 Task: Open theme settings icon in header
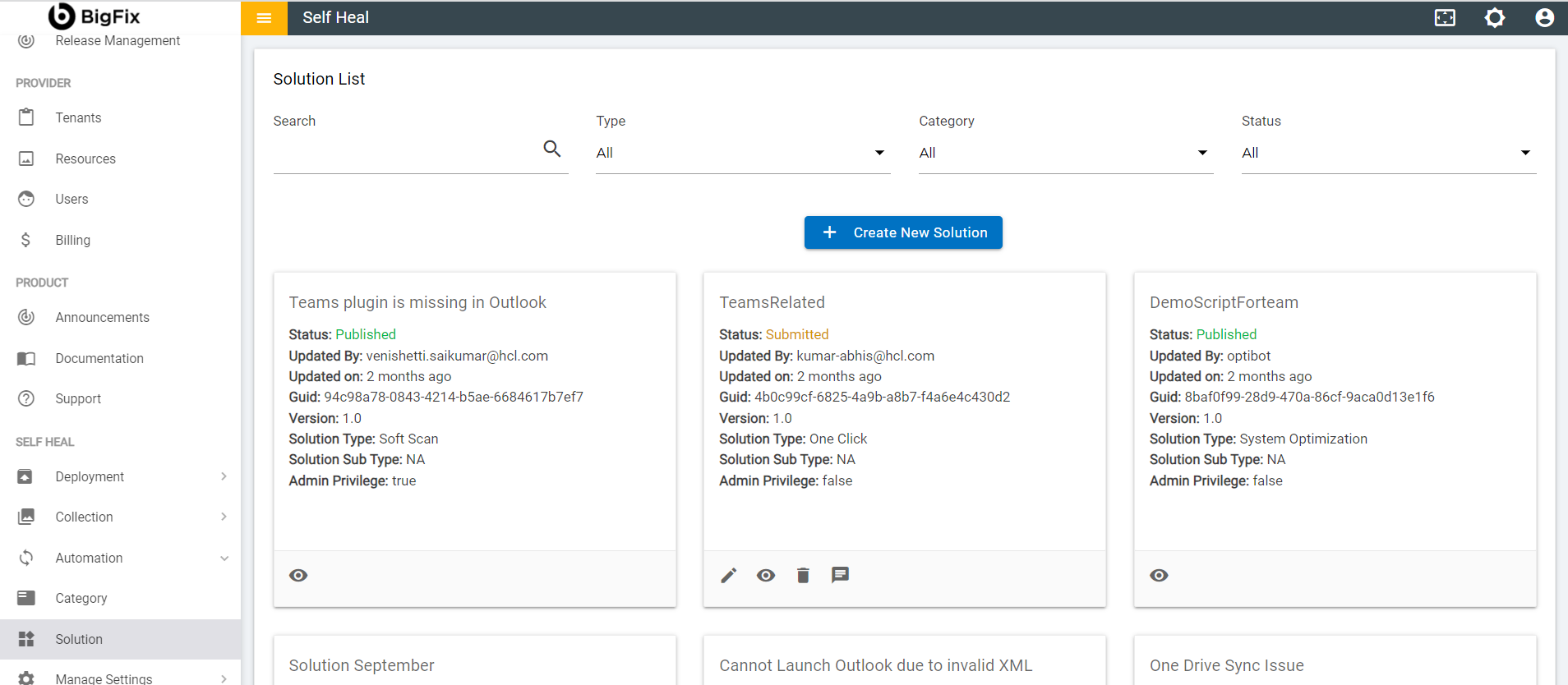click(1495, 18)
